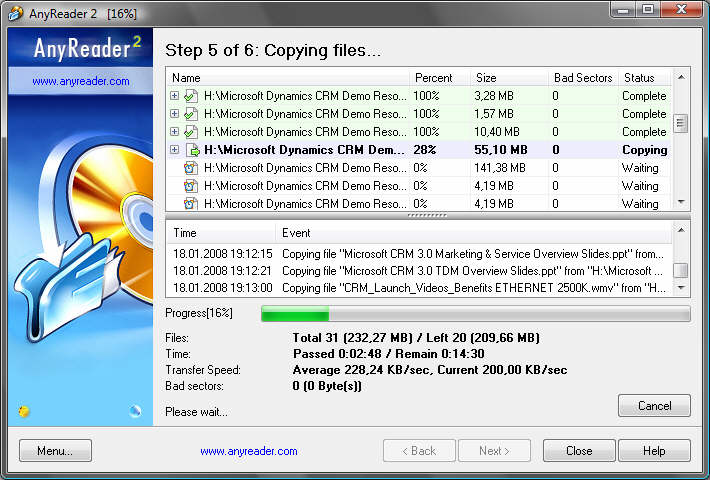This screenshot has width=710, height=480.
Task: Cancel the file copy operation
Action: pyautogui.click(x=654, y=406)
